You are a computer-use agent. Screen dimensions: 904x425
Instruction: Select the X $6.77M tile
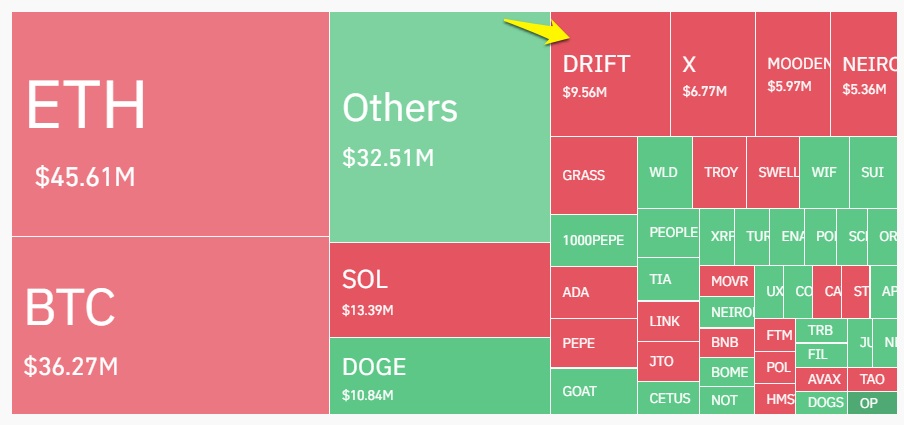(713, 74)
